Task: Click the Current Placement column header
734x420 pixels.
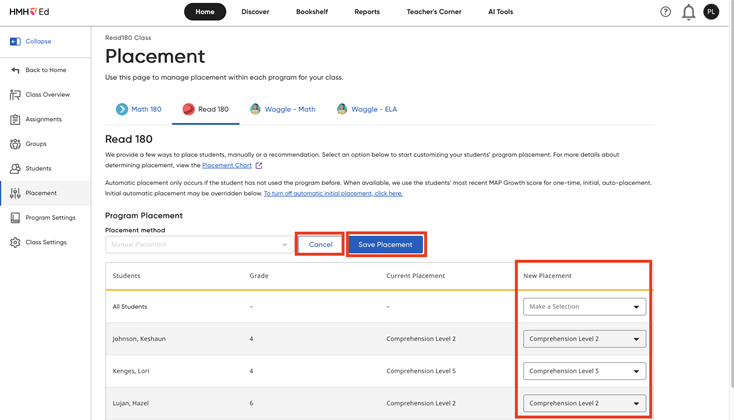Action: coord(416,276)
